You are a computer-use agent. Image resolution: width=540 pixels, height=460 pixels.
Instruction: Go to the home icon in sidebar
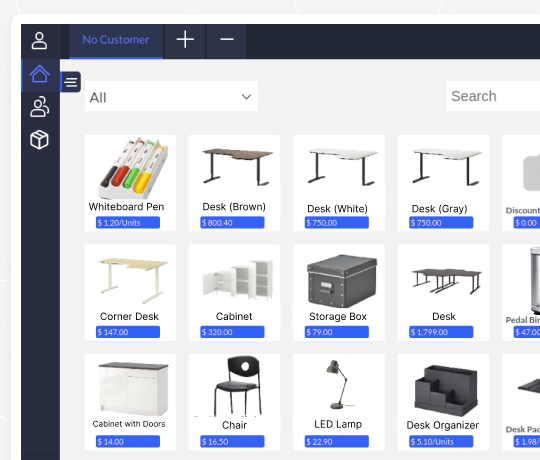tap(40, 74)
